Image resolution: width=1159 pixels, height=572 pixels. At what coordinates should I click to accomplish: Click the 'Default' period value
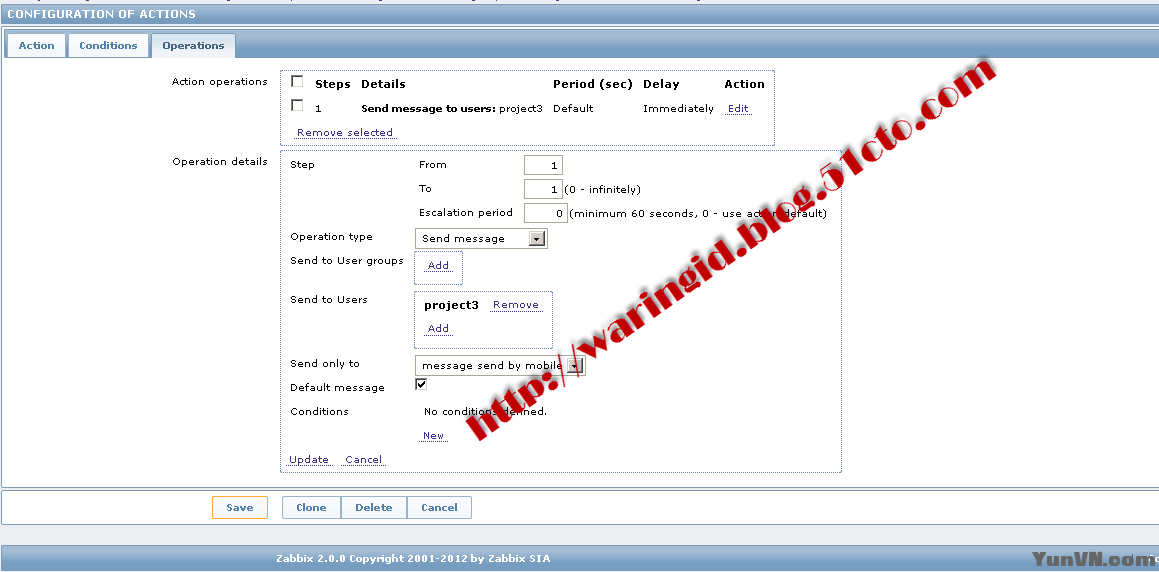[x=573, y=109]
